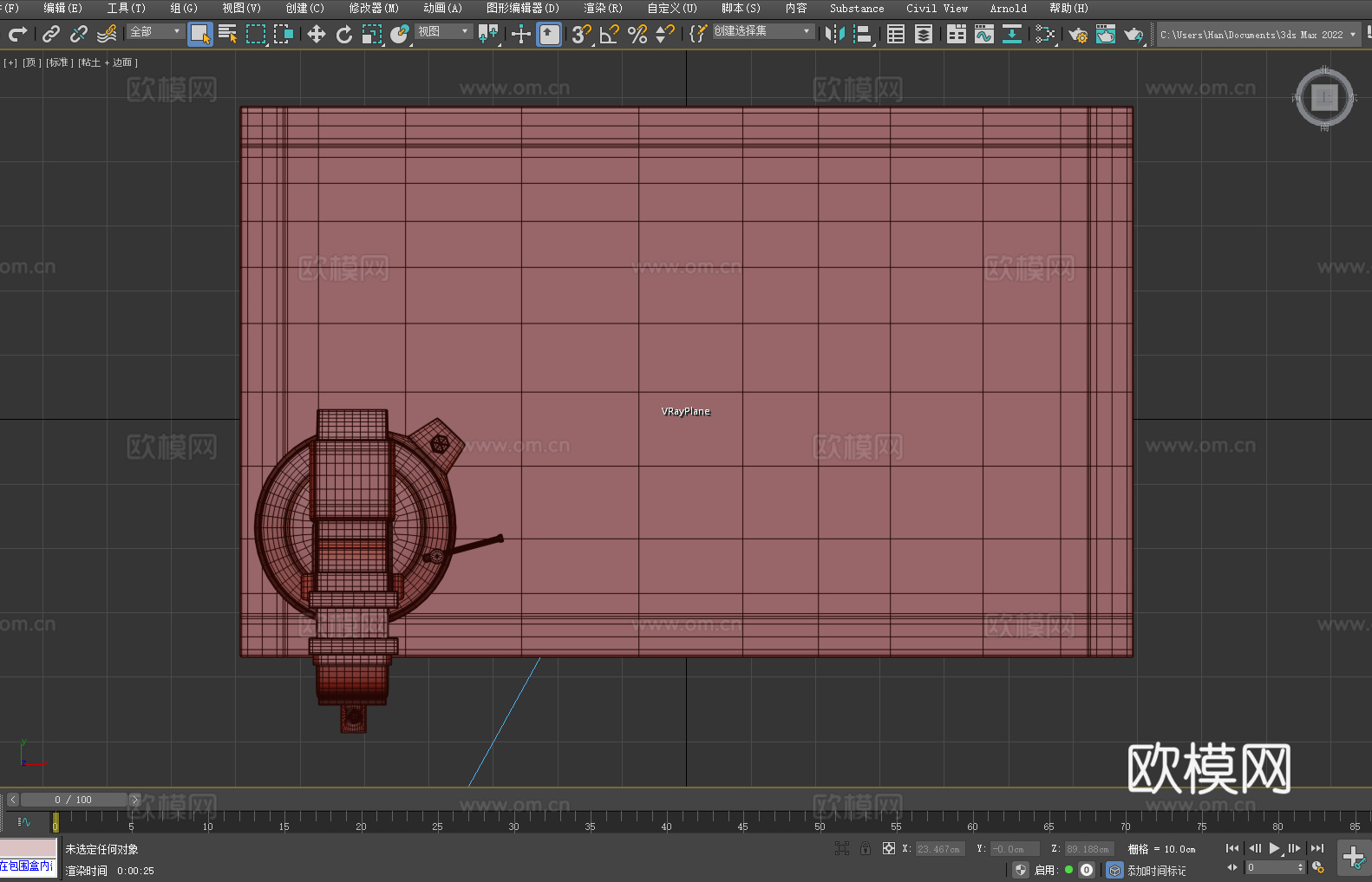This screenshot has height=882, width=1372.
Task: Toggle Selection Lock padlock
Action: (x=866, y=848)
